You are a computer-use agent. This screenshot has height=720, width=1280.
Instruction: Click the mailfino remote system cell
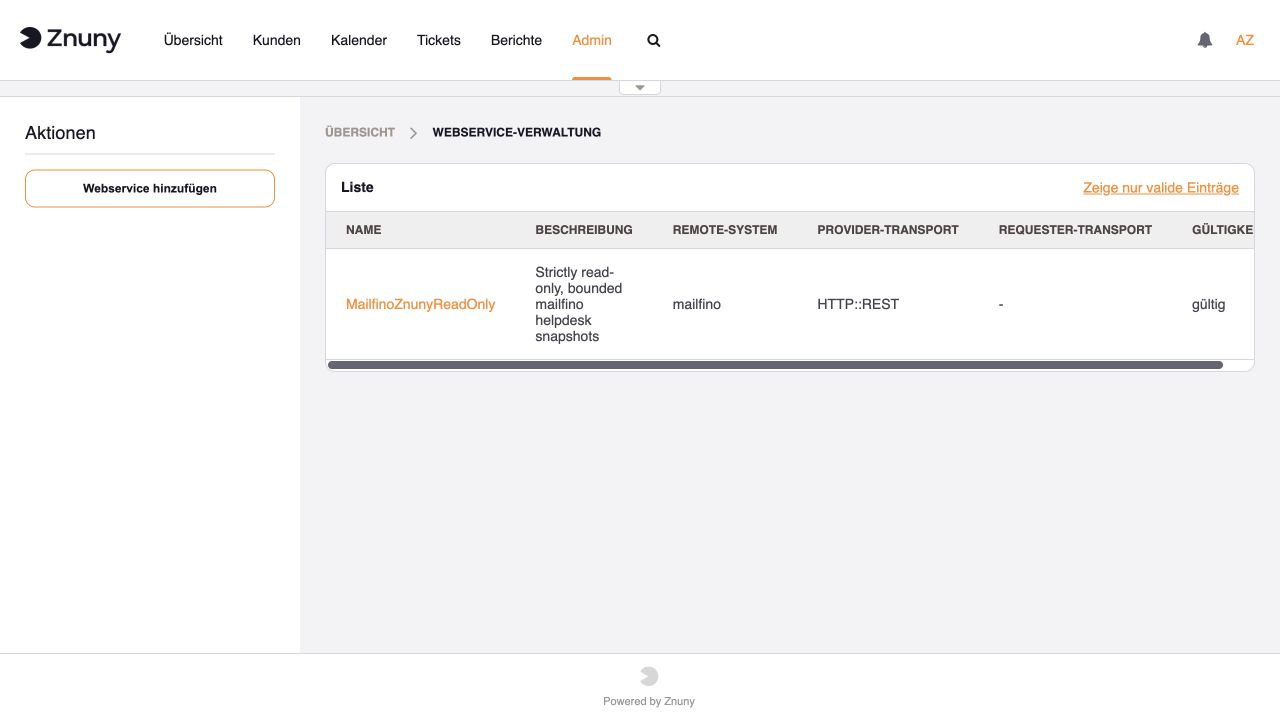coord(697,304)
